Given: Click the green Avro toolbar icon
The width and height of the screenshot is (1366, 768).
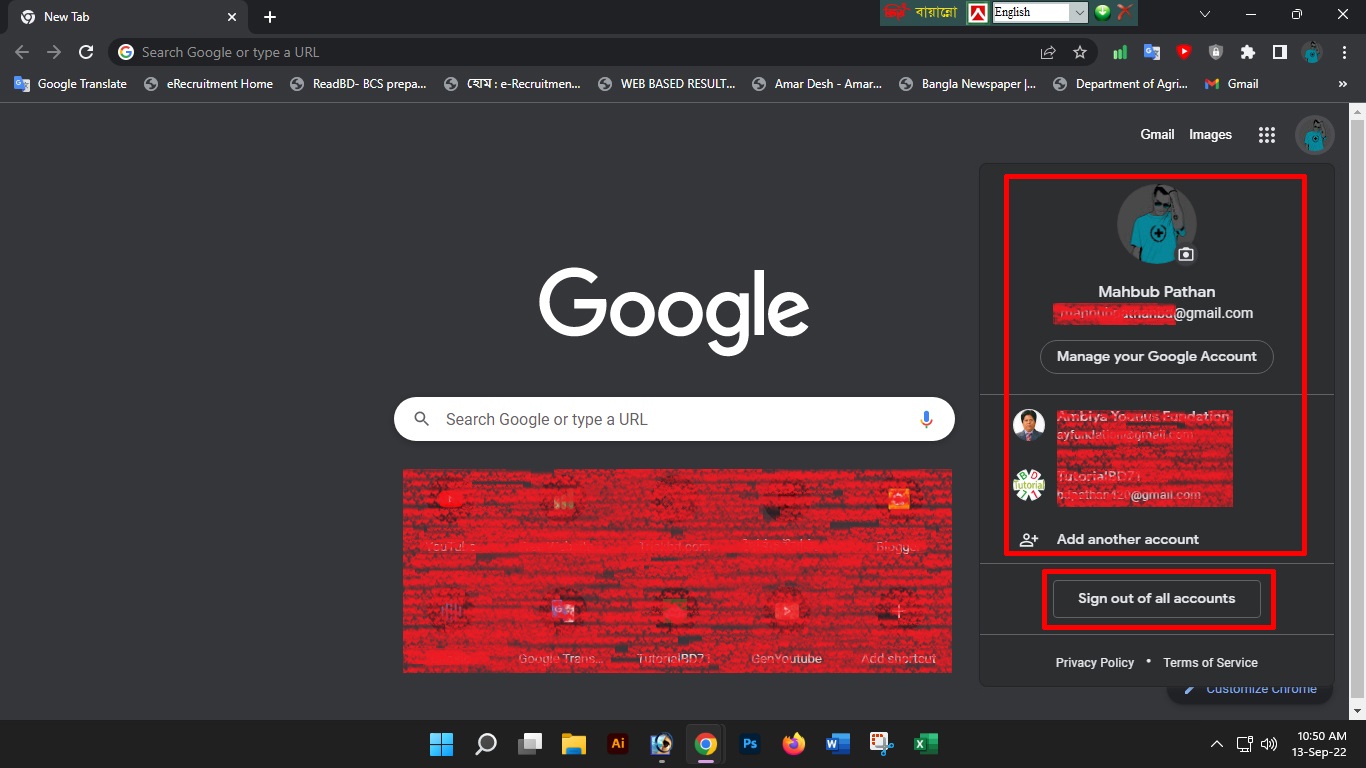Looking at the screenshot, I should pyautogui.click(x=1102, y=12).
